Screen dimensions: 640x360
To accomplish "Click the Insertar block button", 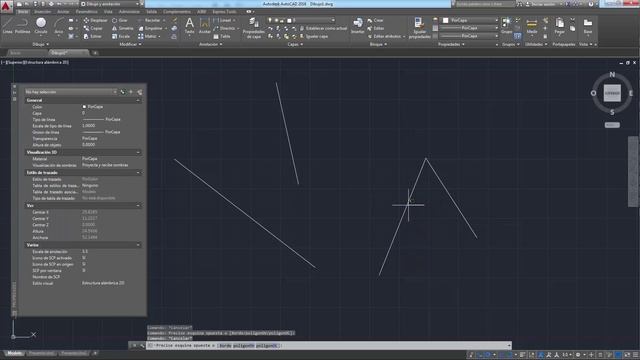I will 358,25.
